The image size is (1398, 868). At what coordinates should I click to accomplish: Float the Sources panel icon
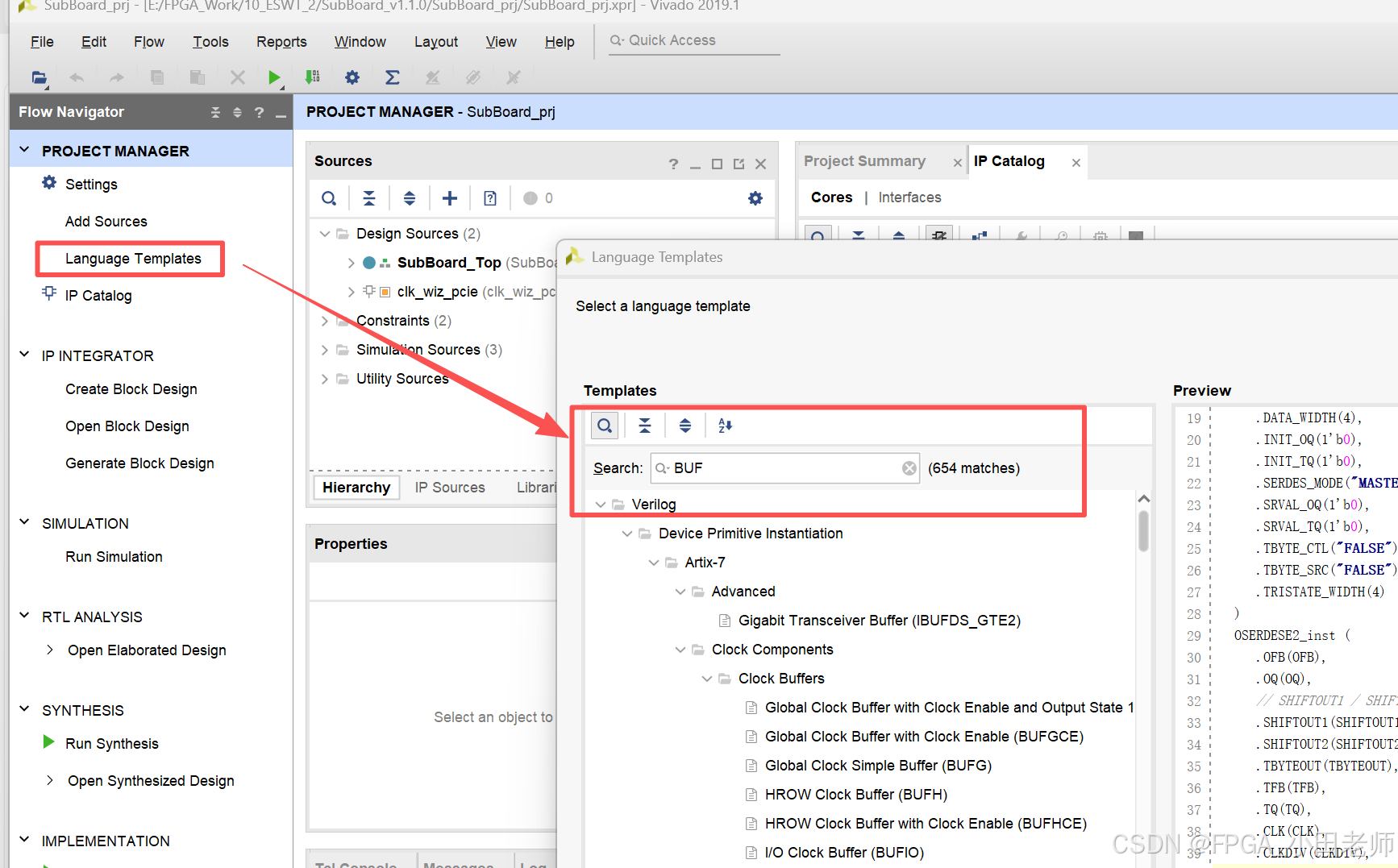[739, 164]
